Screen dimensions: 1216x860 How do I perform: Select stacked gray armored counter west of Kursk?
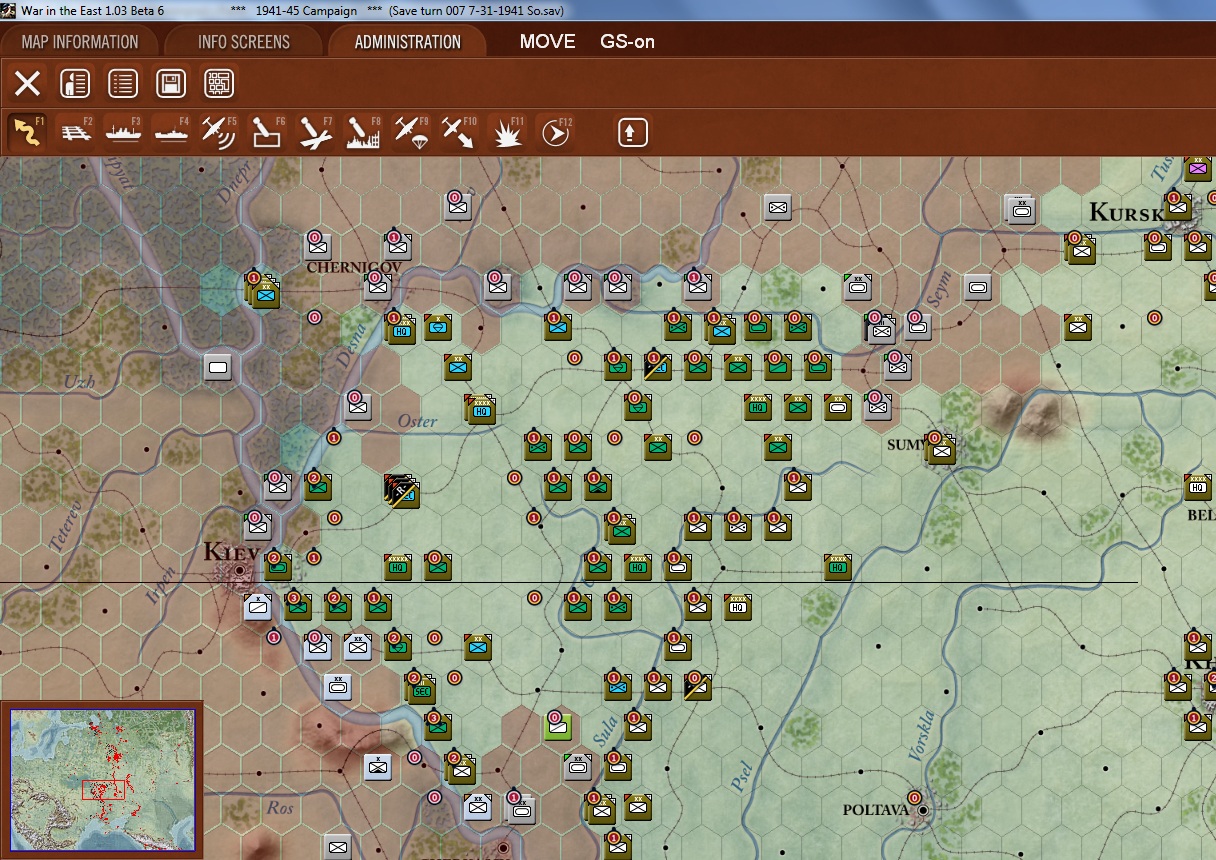pyautogui.click(x=1021, y=209)
